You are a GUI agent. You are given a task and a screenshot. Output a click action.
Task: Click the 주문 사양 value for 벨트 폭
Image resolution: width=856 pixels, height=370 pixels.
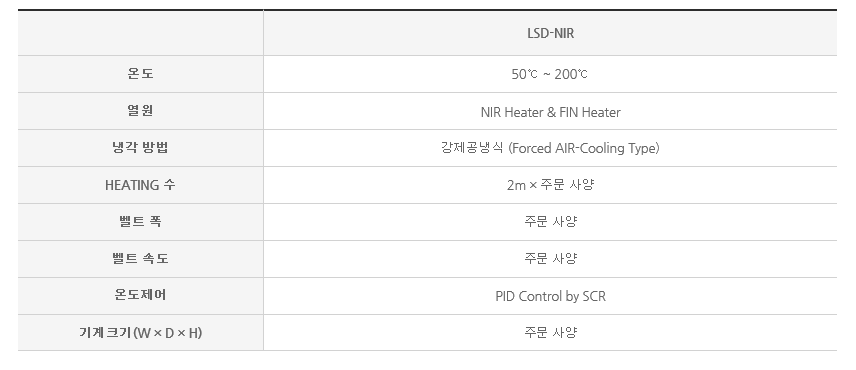click(550, 222)
